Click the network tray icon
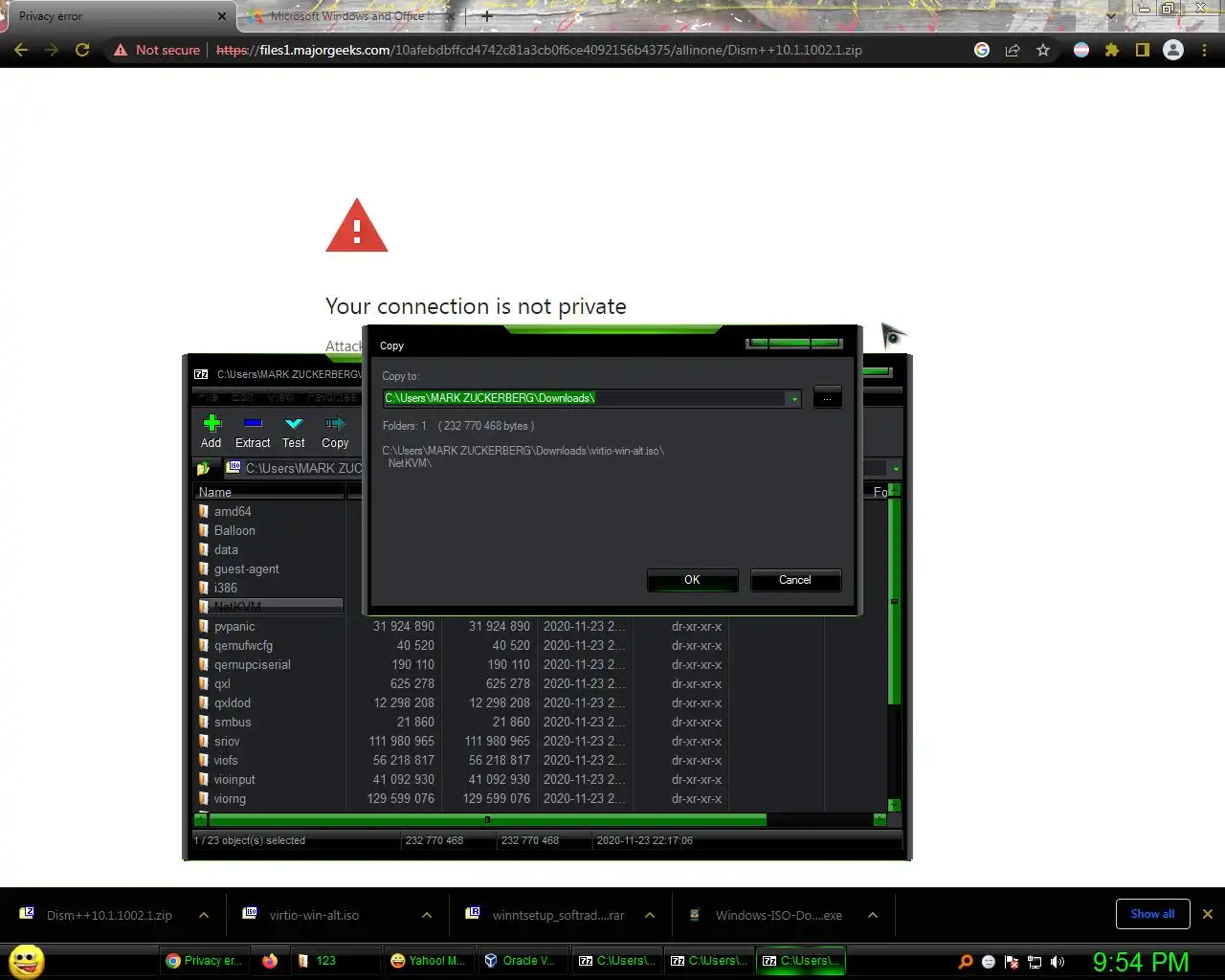The image size is (1225, 980). [x=1035, y=962]
